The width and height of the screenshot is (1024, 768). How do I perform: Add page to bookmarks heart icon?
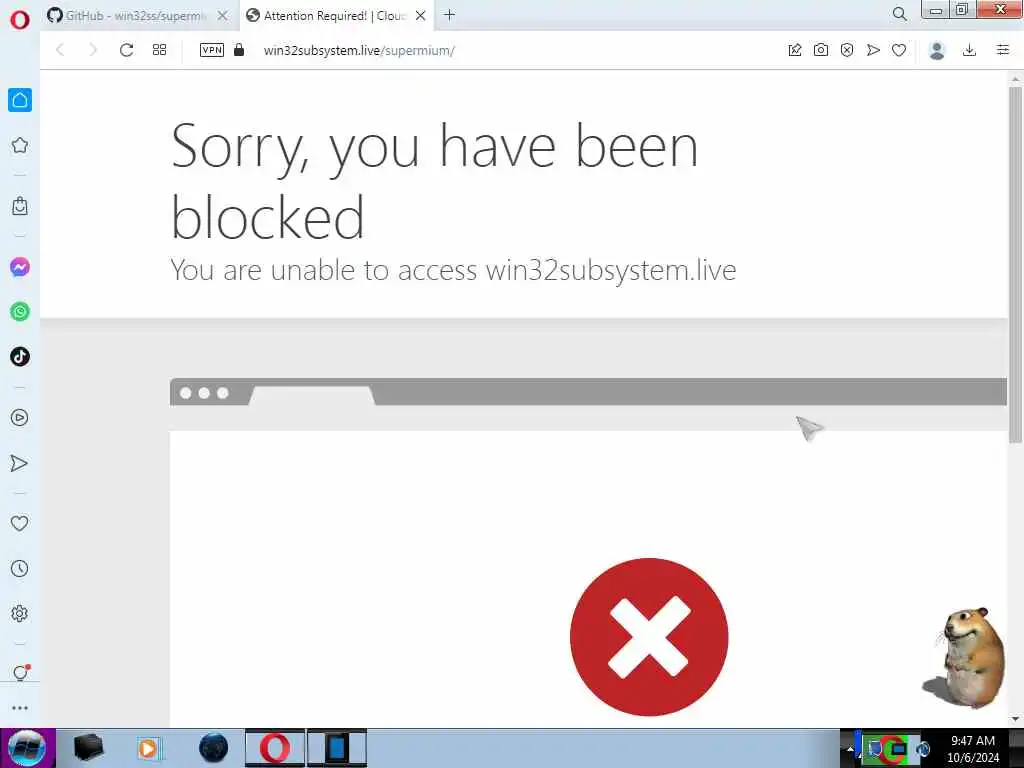(x=899, y=50)
